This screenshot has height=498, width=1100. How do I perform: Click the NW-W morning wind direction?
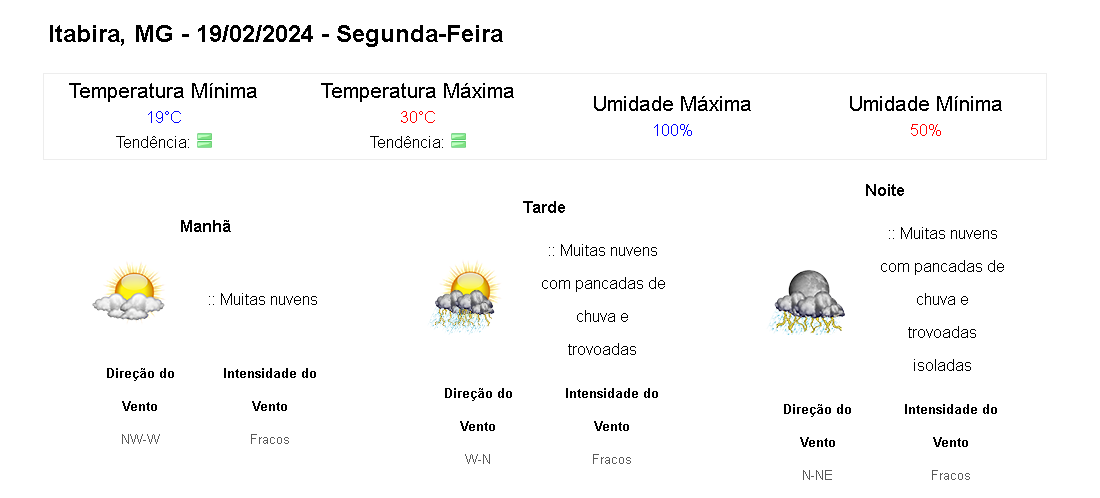coord(140,439)
